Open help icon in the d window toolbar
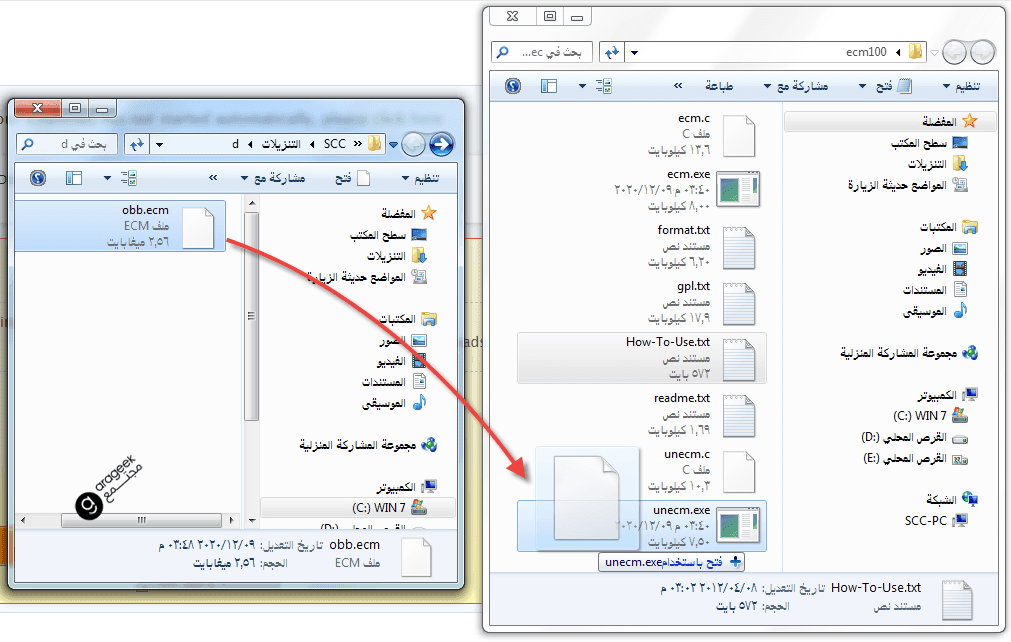 pos(38,178)
